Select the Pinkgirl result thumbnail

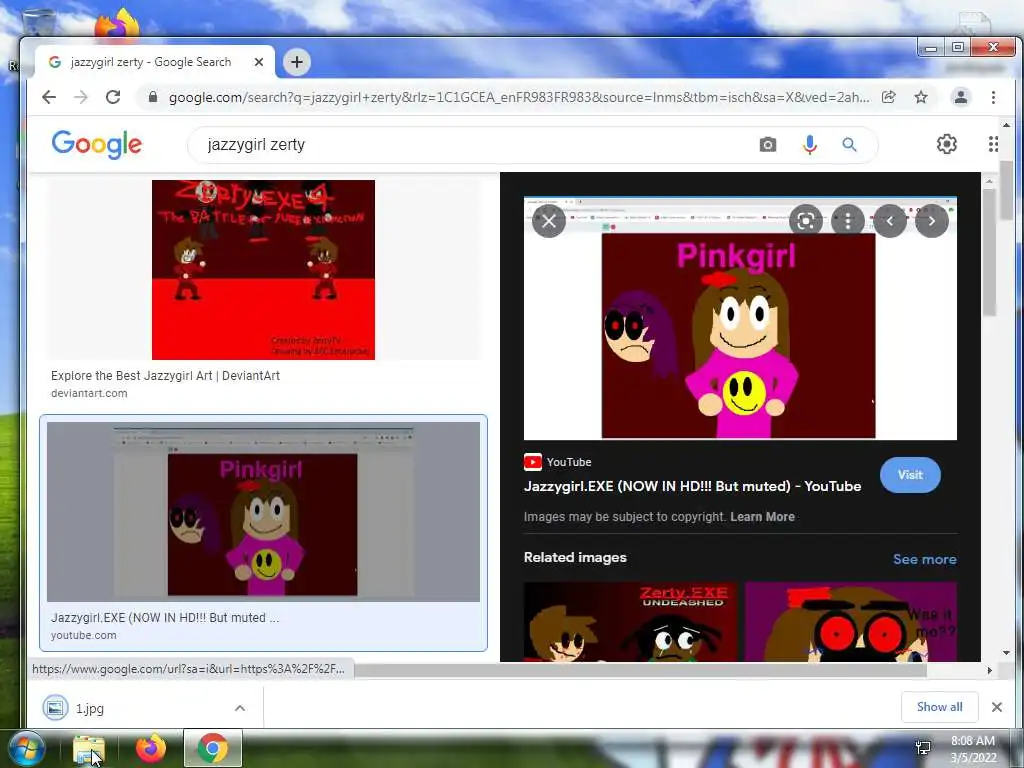click(263, 511)
